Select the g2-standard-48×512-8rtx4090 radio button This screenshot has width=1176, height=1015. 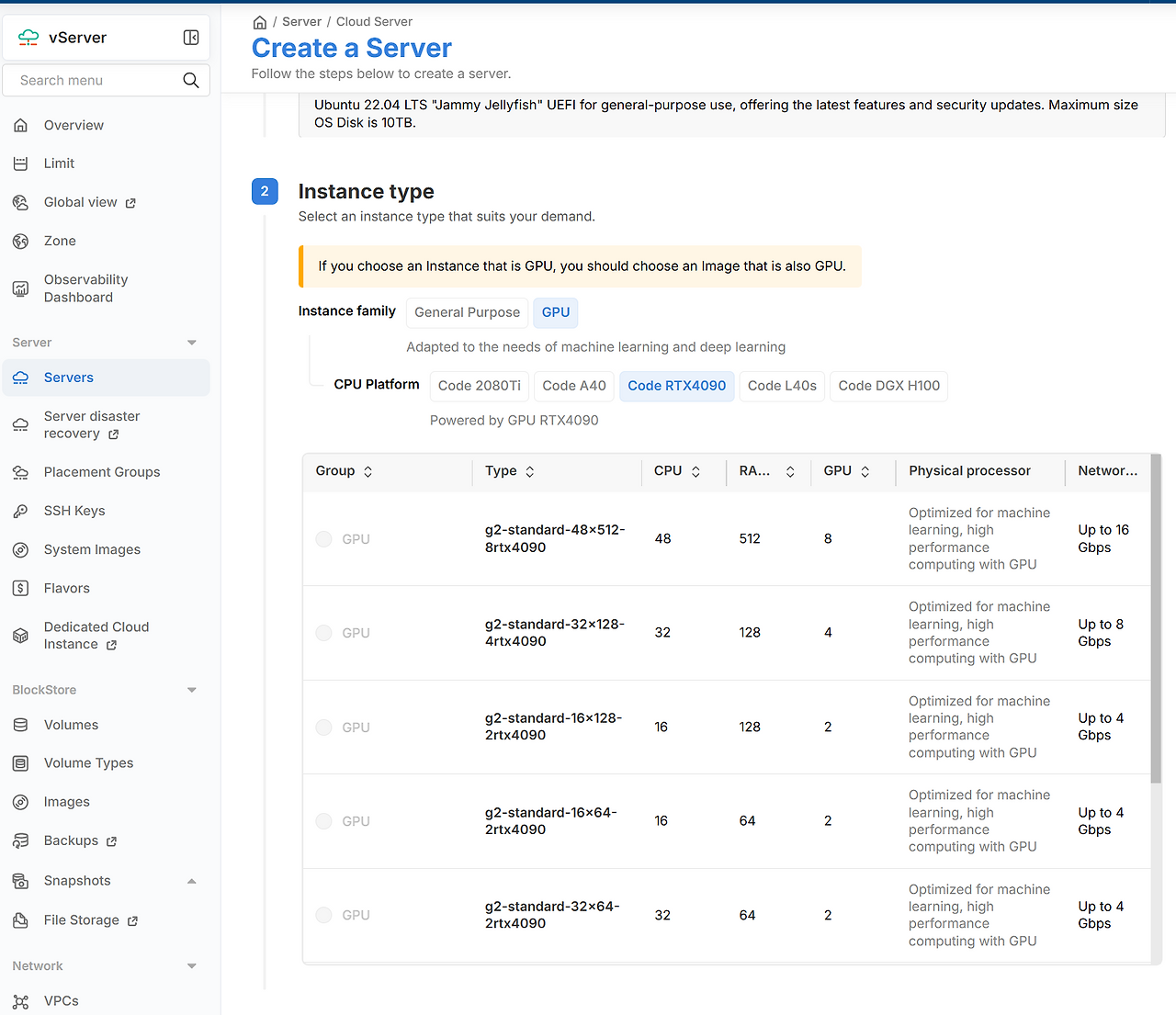point(323,539)
